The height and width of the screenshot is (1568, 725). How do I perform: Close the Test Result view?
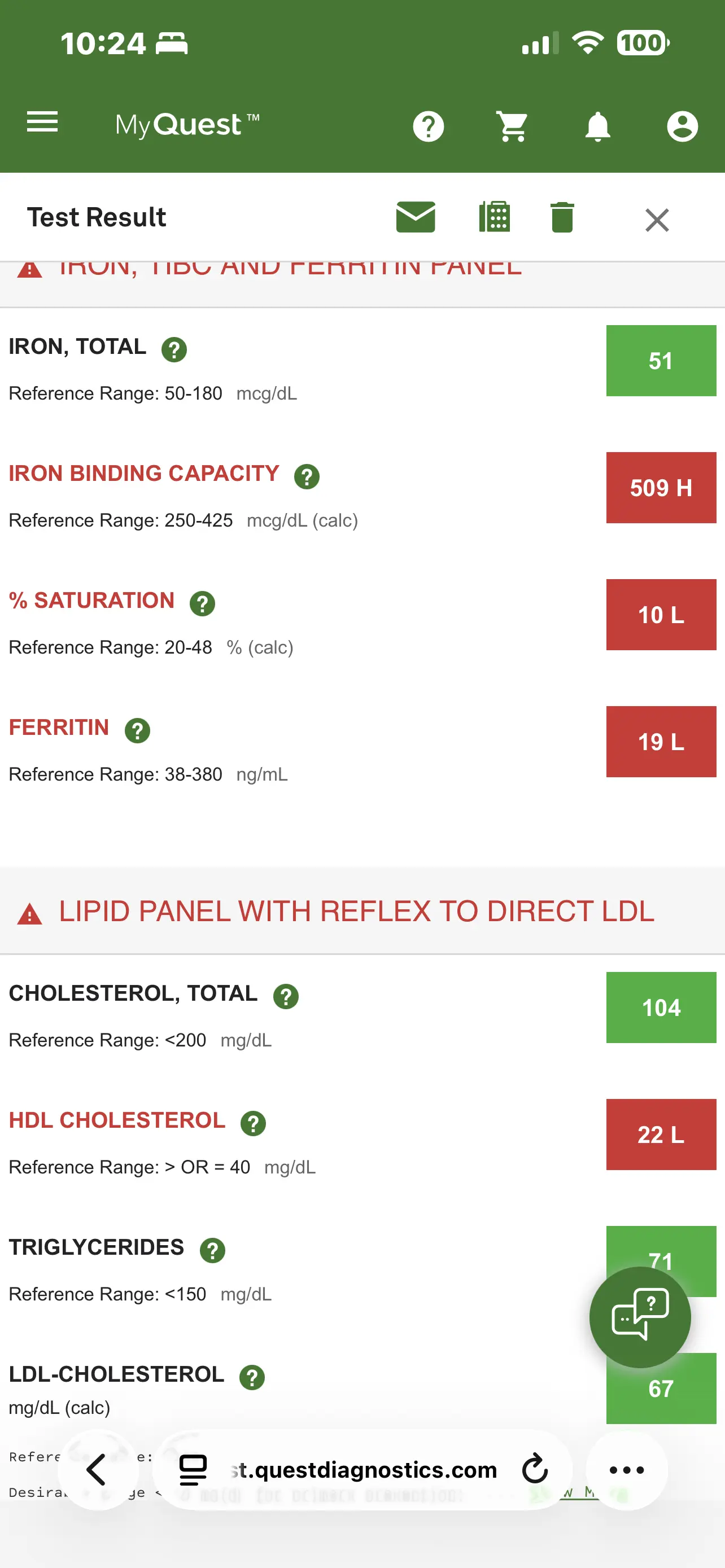[657, 220]
